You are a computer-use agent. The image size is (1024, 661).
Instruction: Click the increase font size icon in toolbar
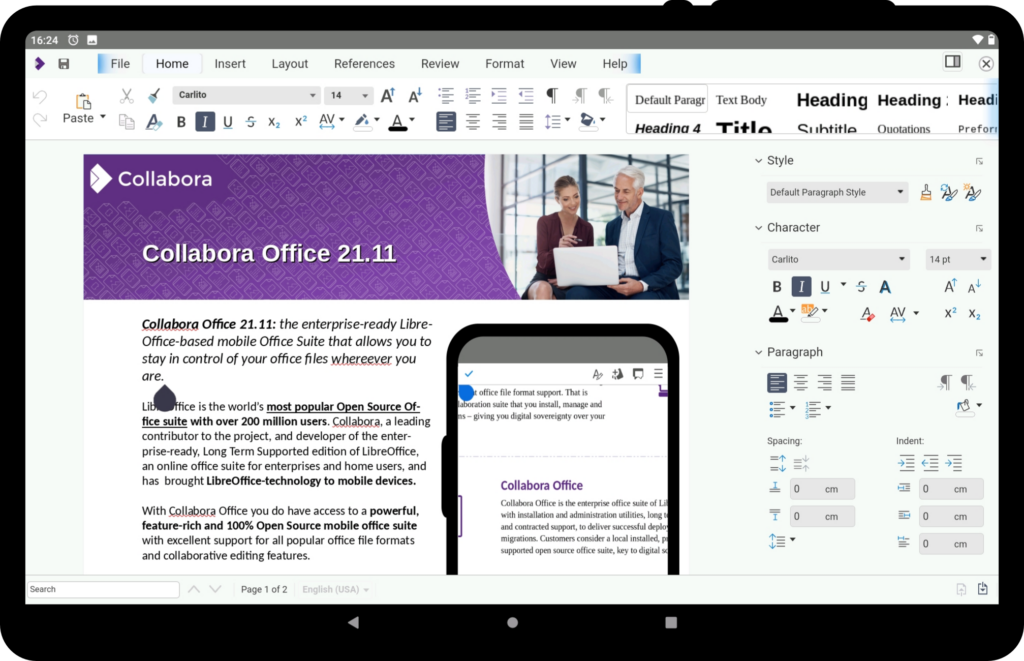click(x=388, y=95)
